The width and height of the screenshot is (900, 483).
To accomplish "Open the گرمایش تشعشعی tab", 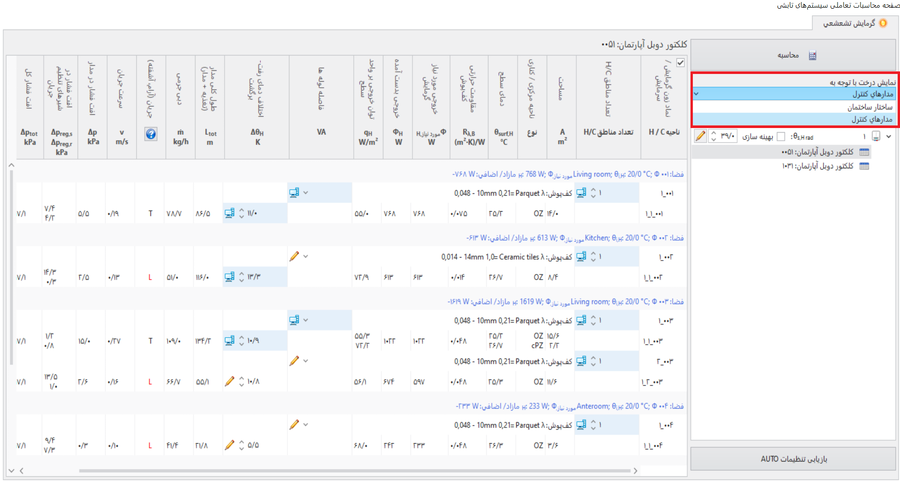I will (850, 23).
